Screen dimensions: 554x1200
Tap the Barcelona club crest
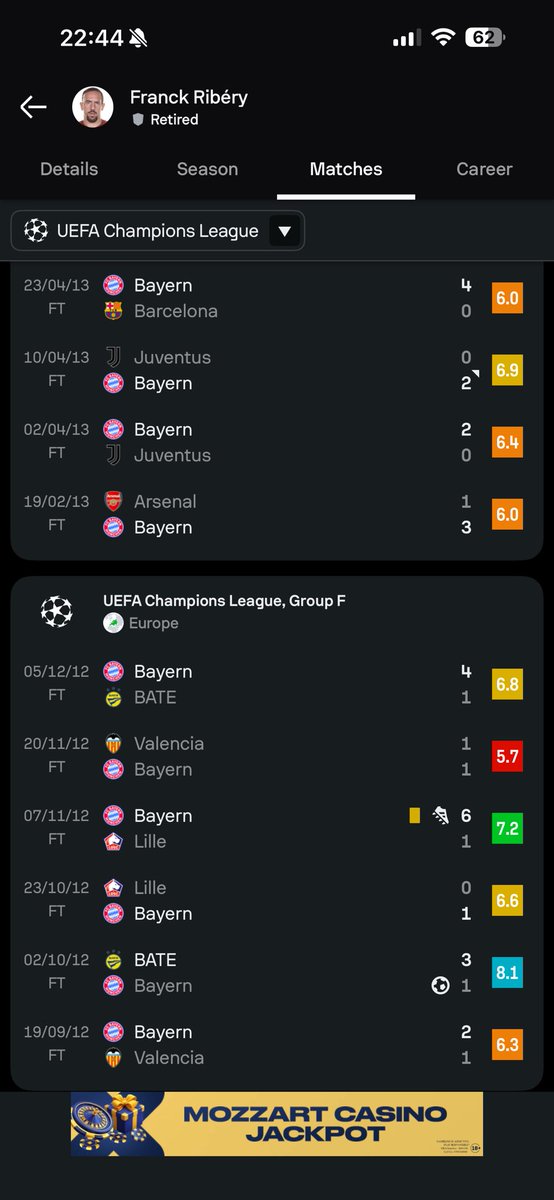click(113, 311)
